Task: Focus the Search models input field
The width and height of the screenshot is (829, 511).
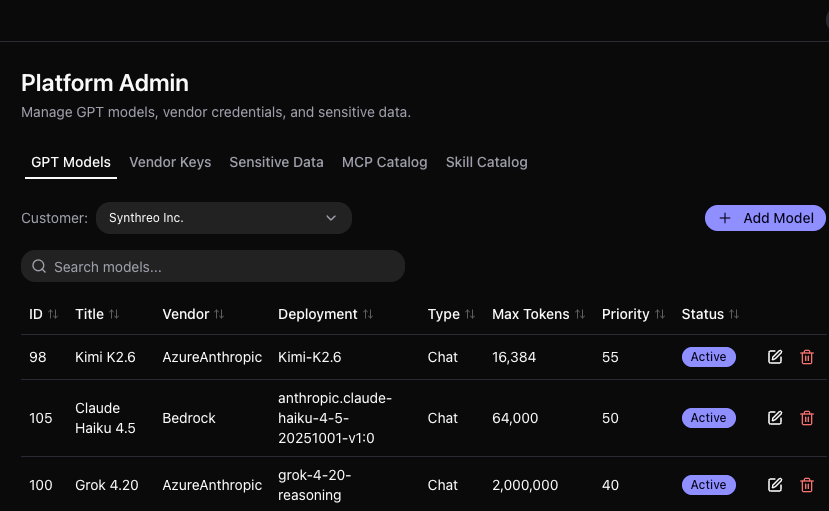Action: point(213,266)
